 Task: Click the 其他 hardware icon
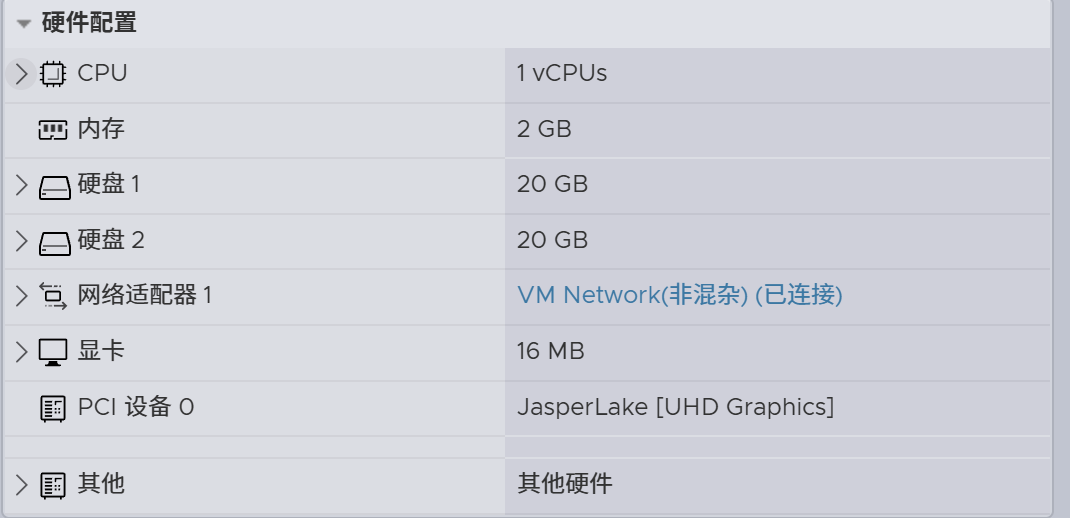[x=53, y=486]
